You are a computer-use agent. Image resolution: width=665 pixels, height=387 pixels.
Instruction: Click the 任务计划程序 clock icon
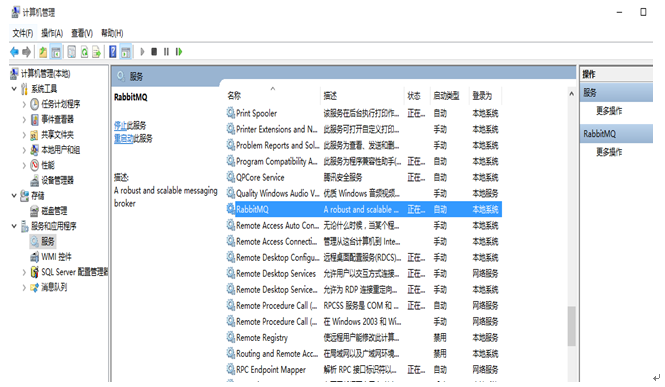click(34, 104)
